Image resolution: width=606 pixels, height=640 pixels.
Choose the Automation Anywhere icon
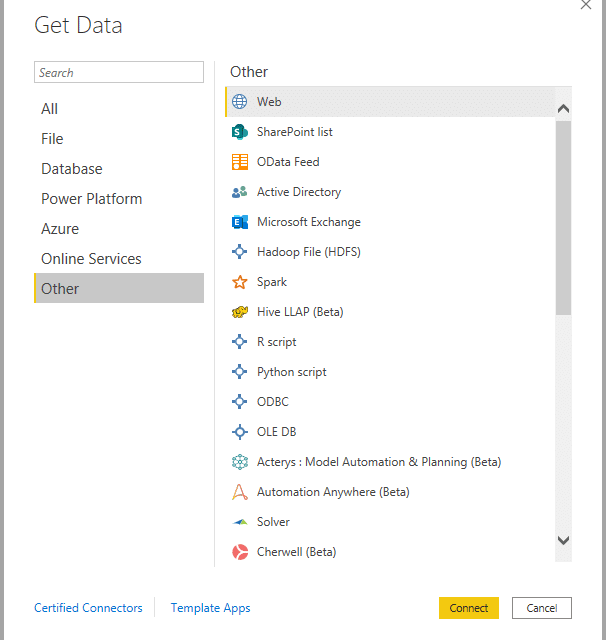coord(240,492)
